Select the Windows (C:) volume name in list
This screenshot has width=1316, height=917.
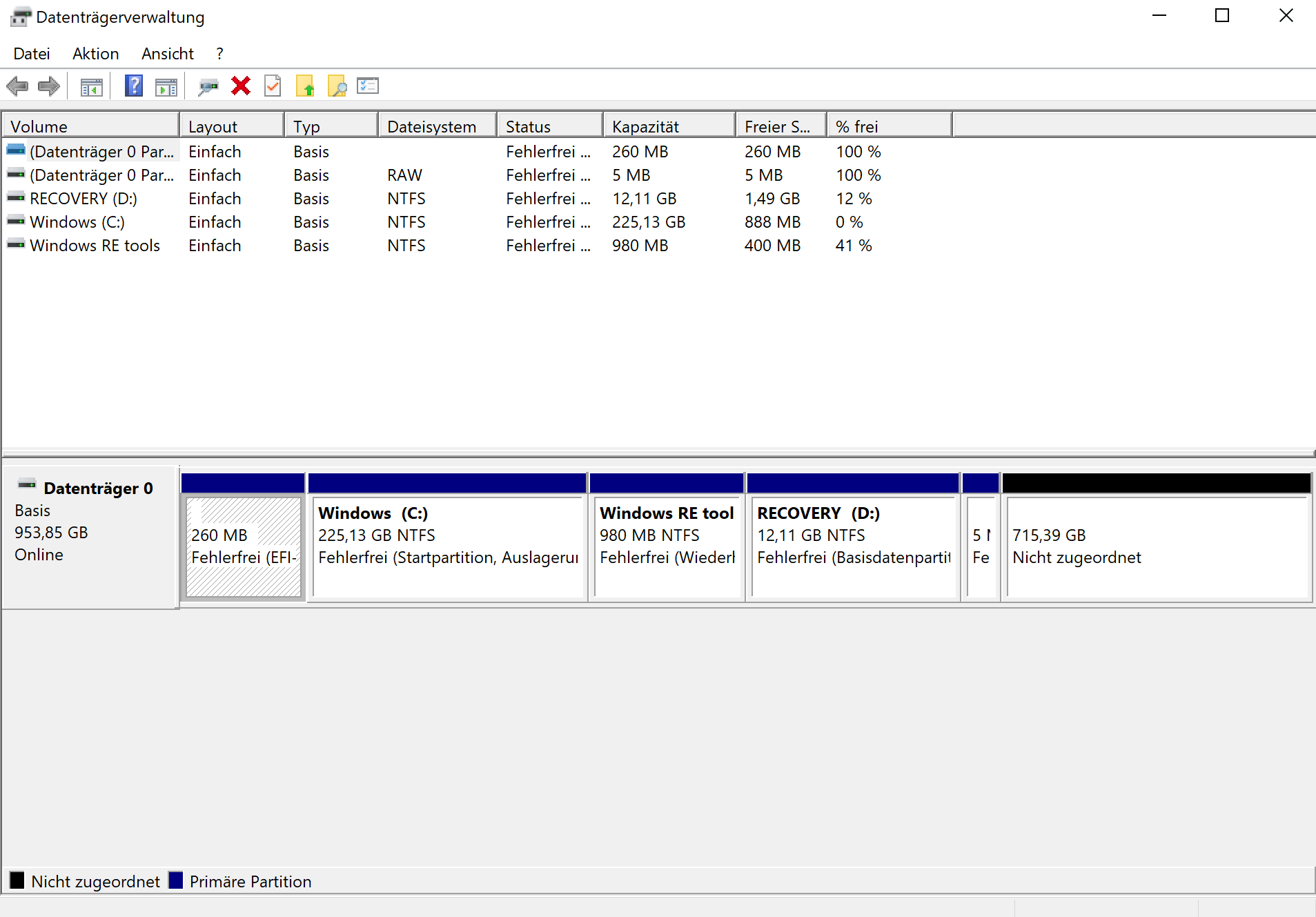pyautogui.click(x=77, y=222)
